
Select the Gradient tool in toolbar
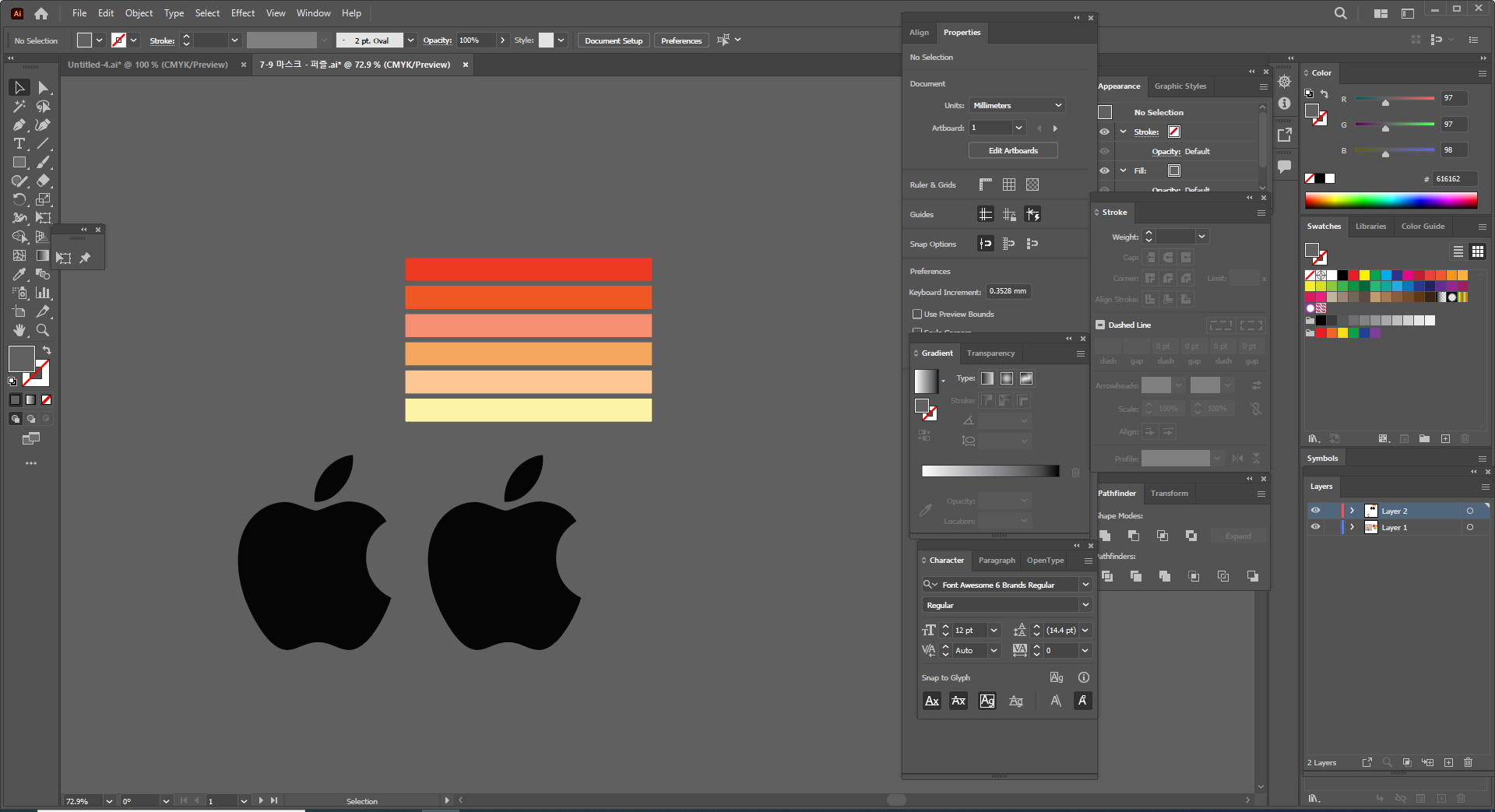tap(44, 255)
